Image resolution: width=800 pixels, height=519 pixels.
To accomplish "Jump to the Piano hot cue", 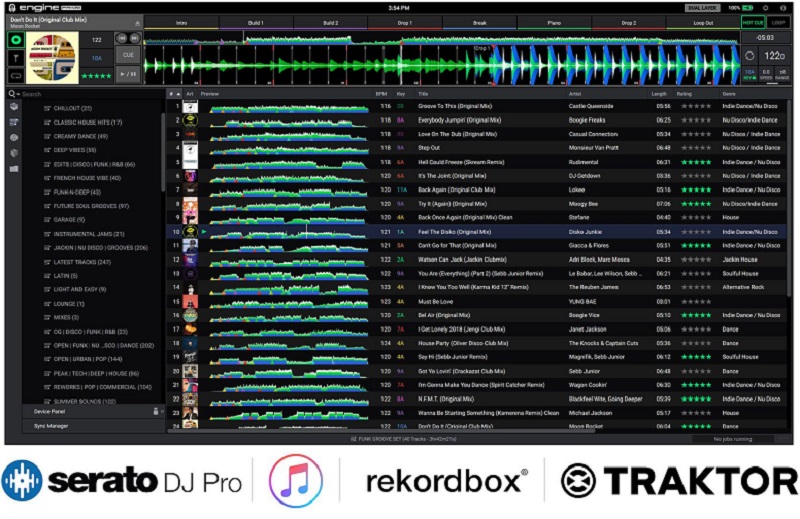I will point(554,23).
